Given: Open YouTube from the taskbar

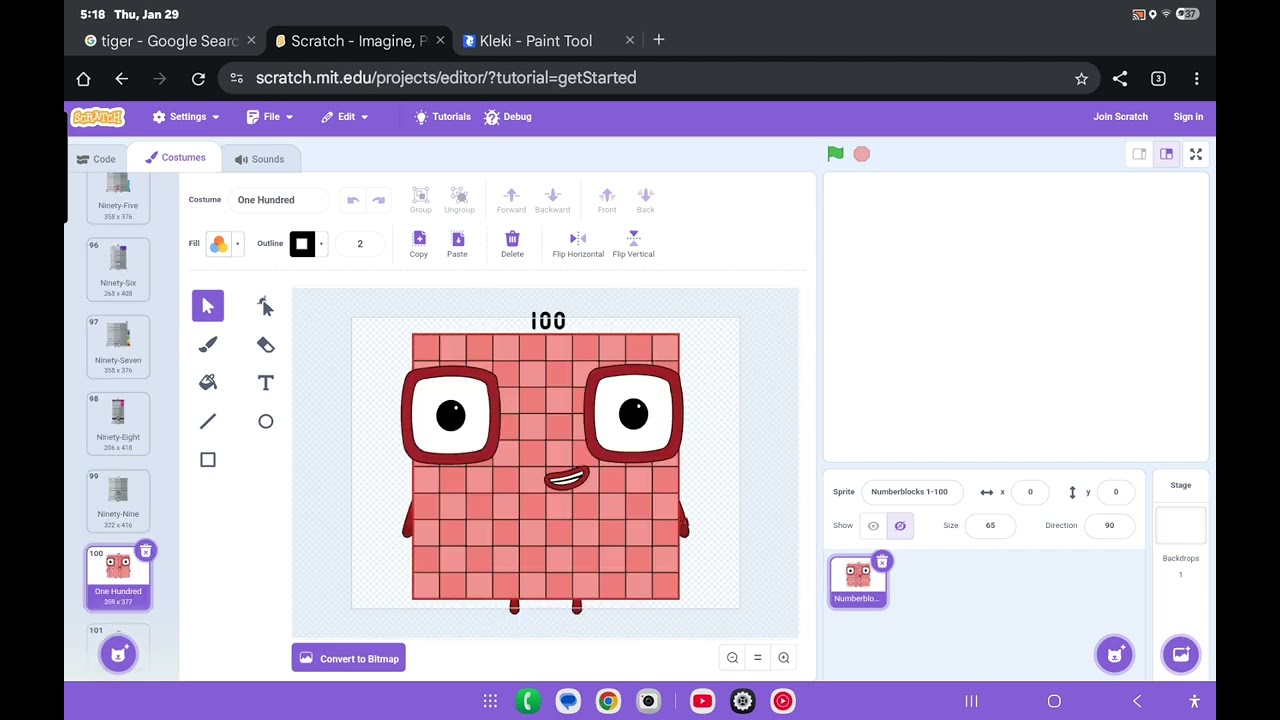Looking at the screenshot, I should coord(702,701).
